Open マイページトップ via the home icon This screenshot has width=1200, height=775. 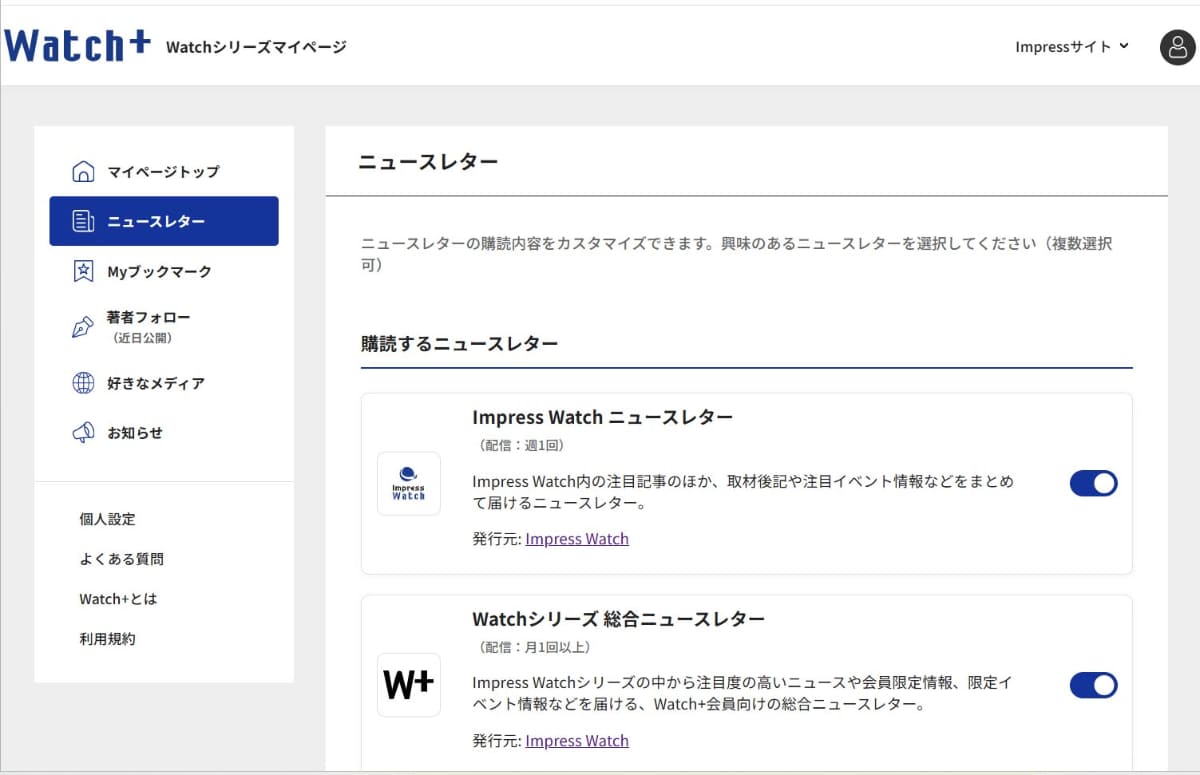click(x=83, y=171)
